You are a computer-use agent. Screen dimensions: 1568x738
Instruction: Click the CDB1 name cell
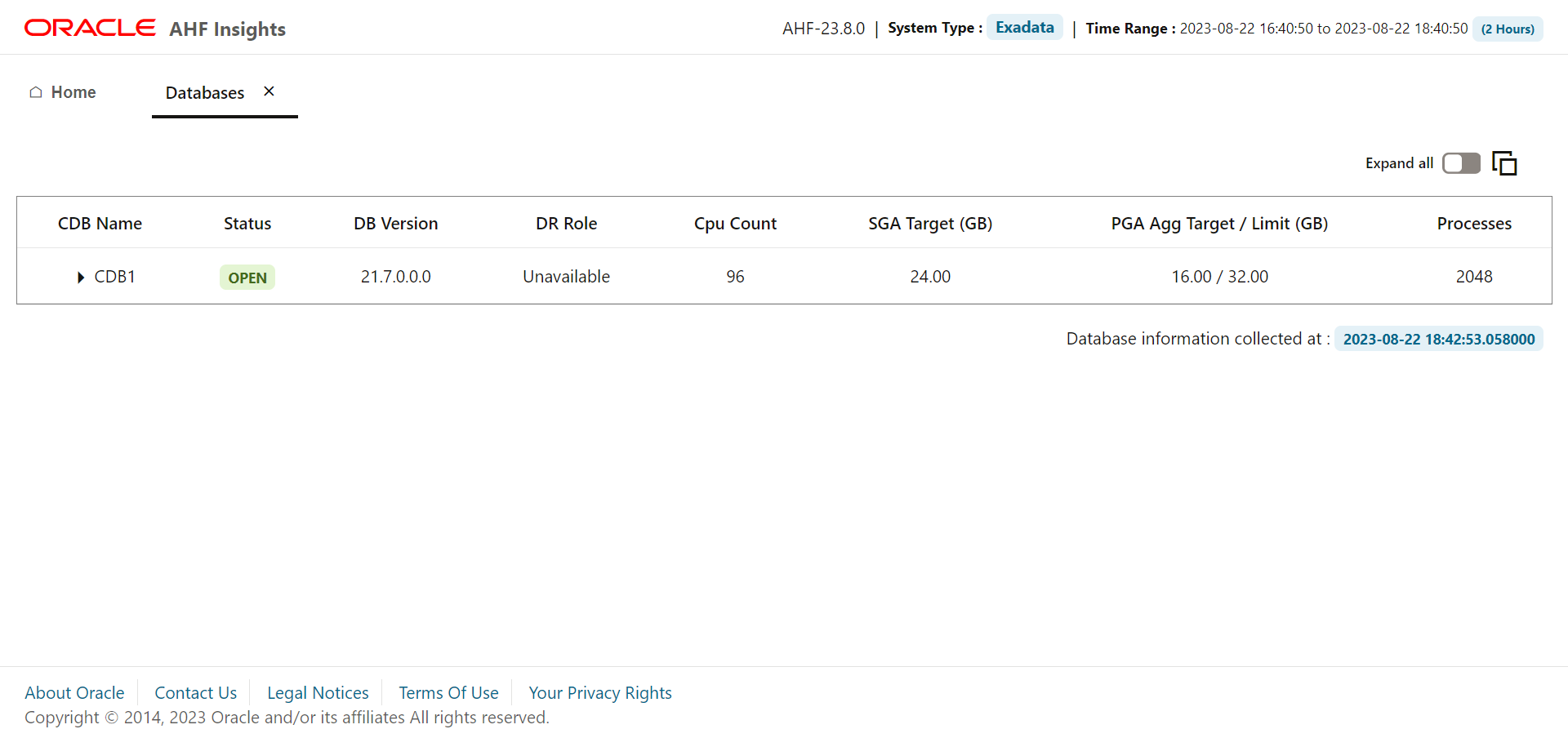click(x=115, y=277)
